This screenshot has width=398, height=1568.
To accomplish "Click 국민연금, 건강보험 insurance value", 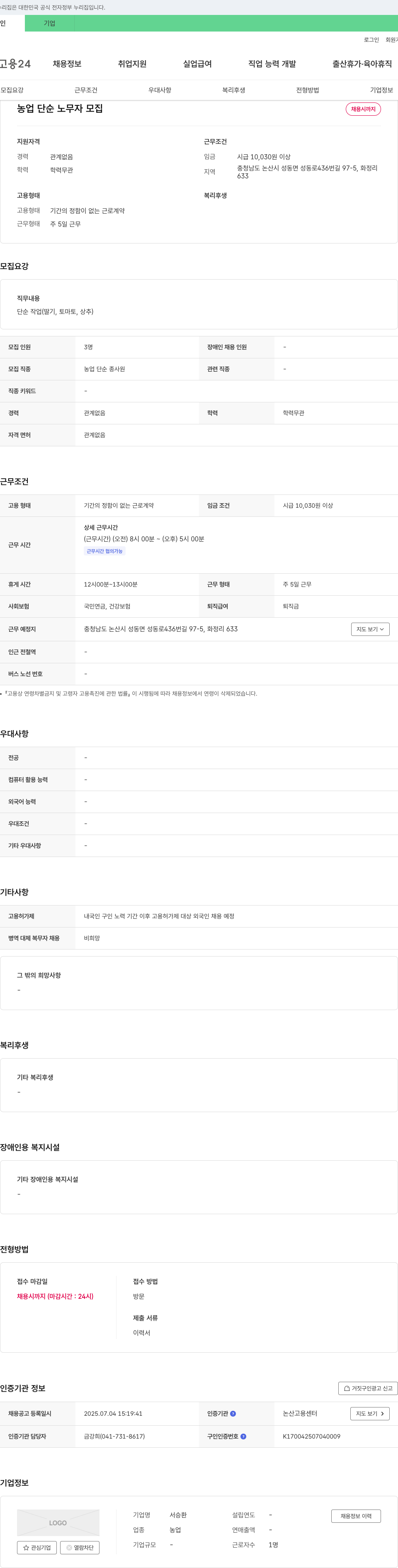I will point(107,606).
